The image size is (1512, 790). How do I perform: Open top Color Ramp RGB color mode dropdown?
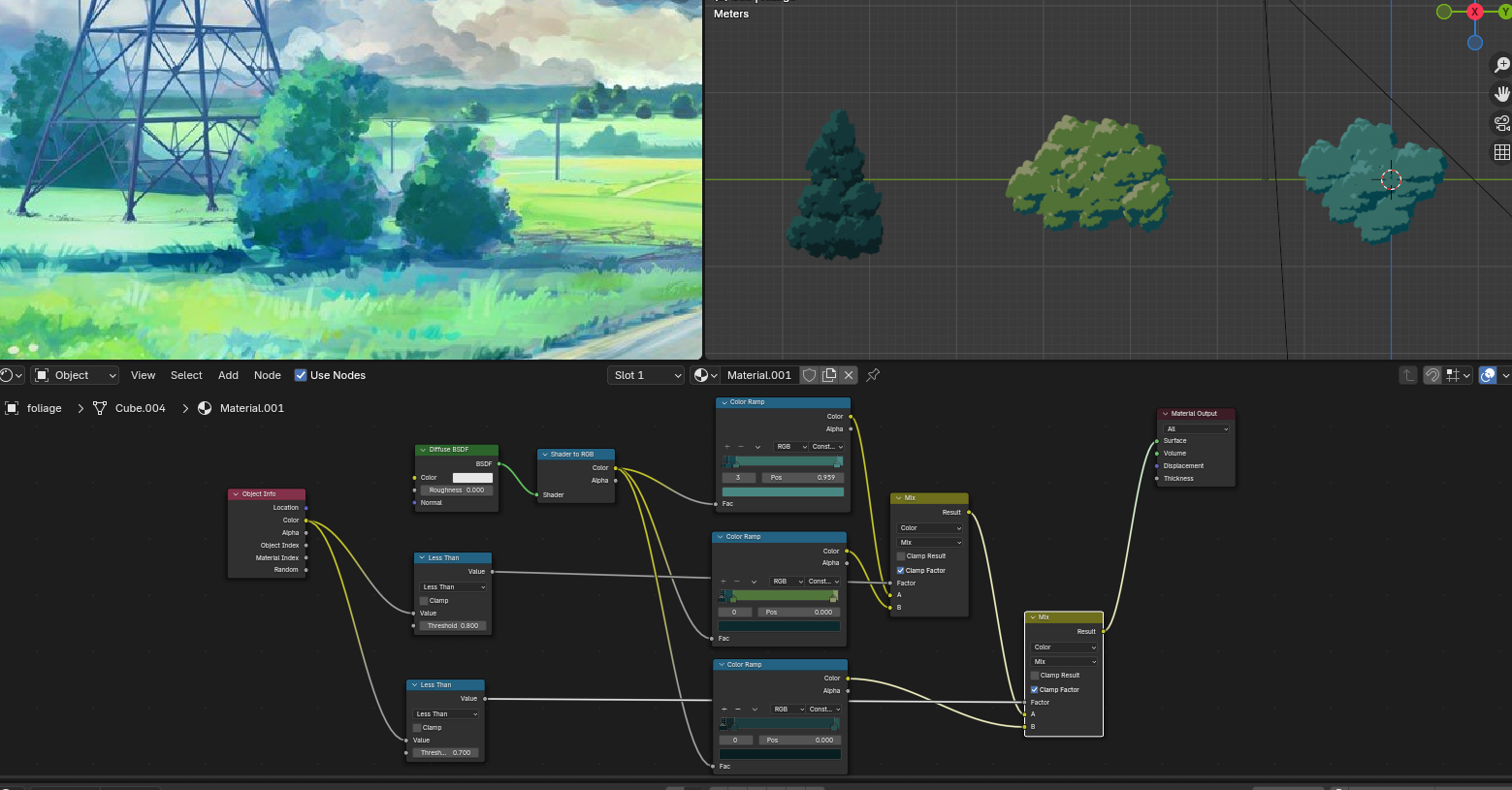point(788,447)
